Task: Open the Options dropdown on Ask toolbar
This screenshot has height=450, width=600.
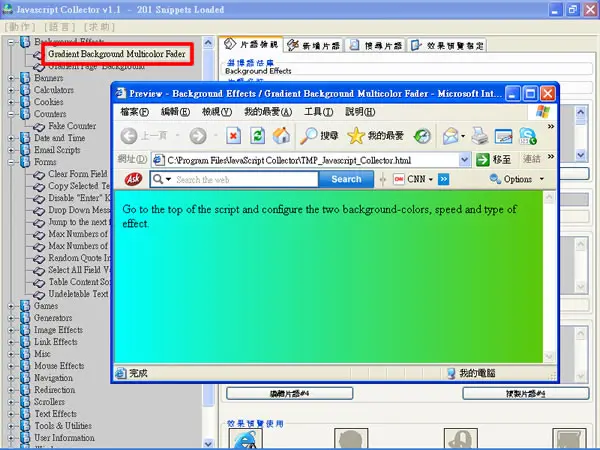Action: pos(517,179)
